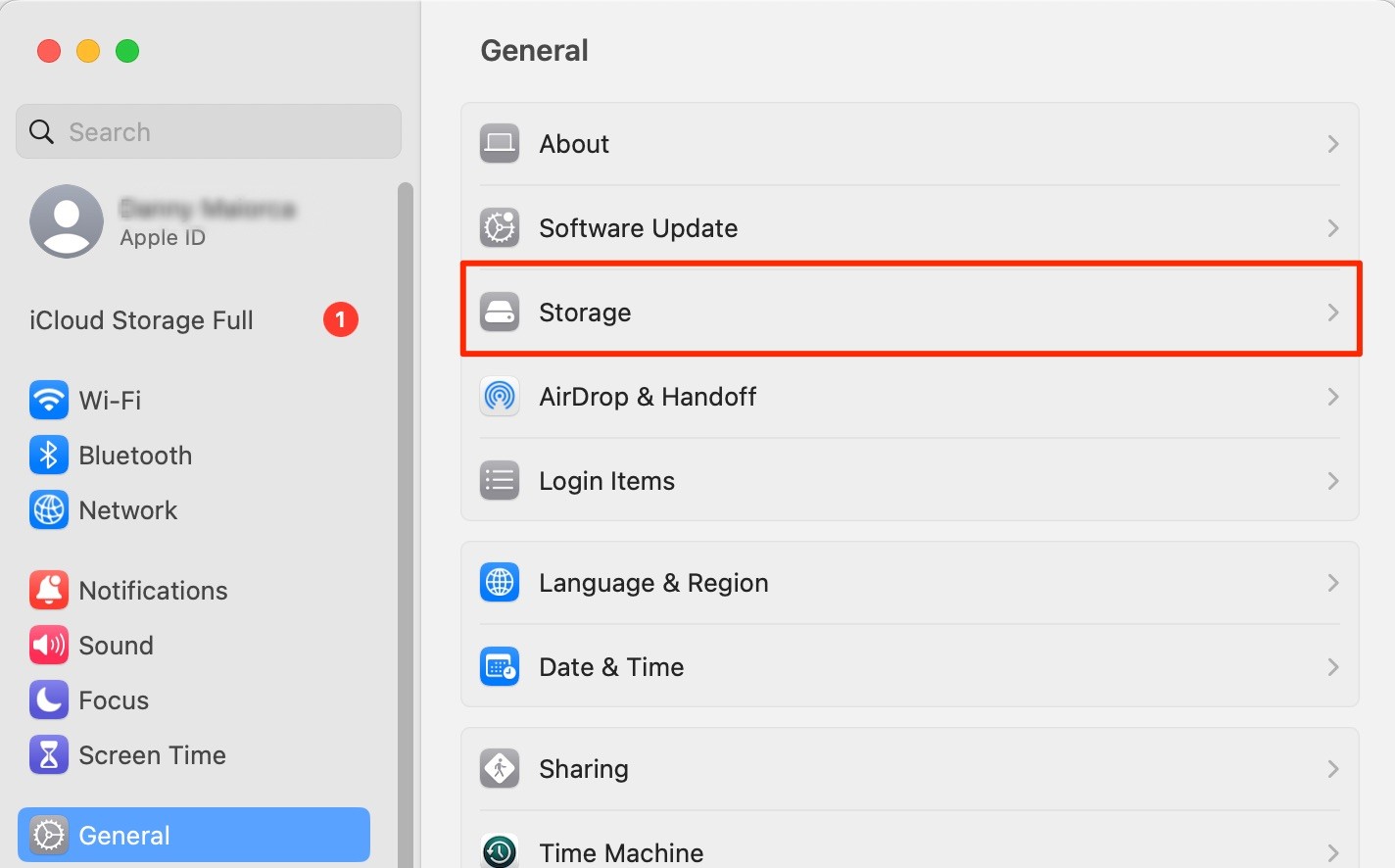
Task: Select Network label in the sidebar
Action: tap(127, 509)
